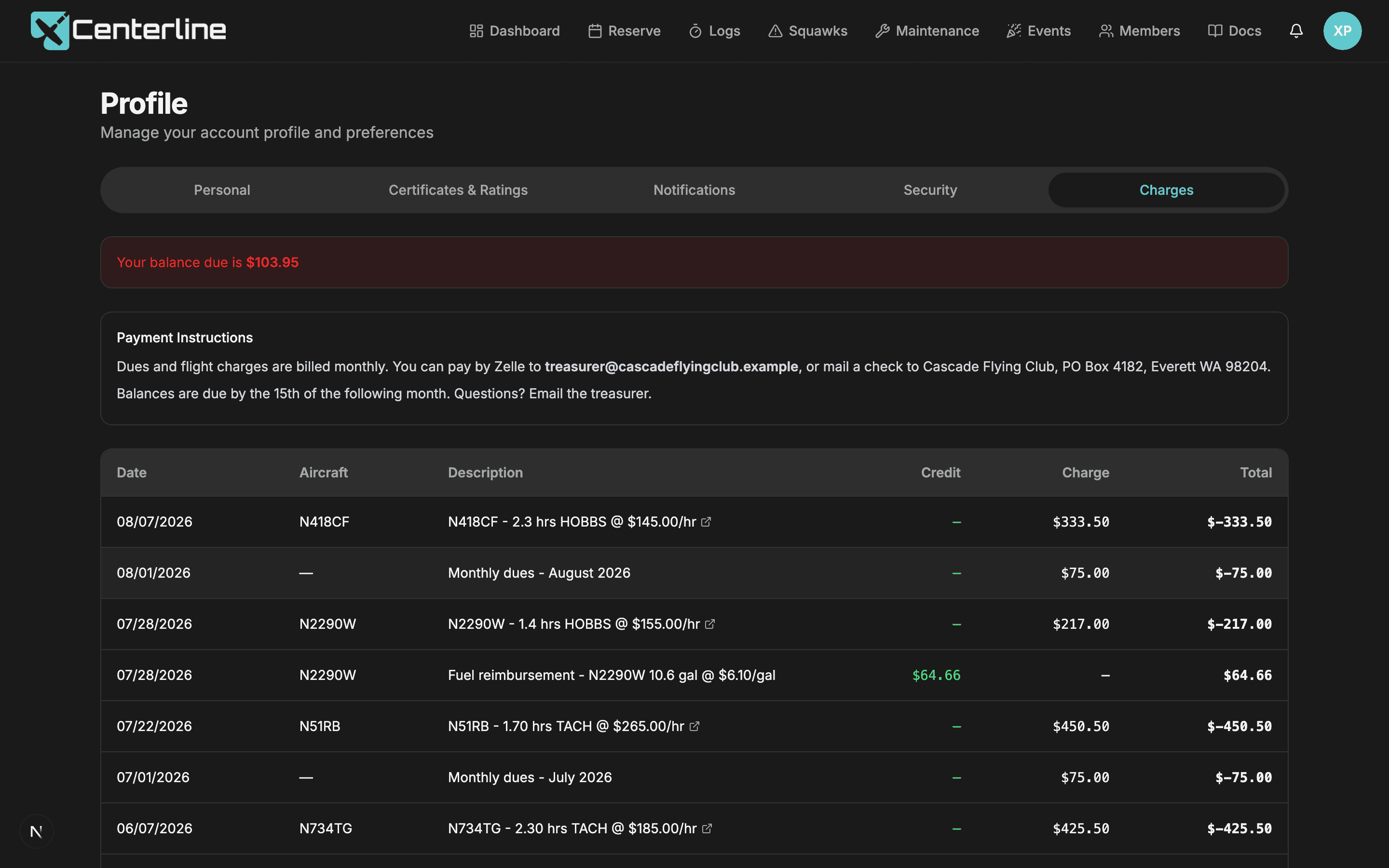Click the $103.95 balance due amount
The height and width of the screenshot is (868, 1389).
272,262
